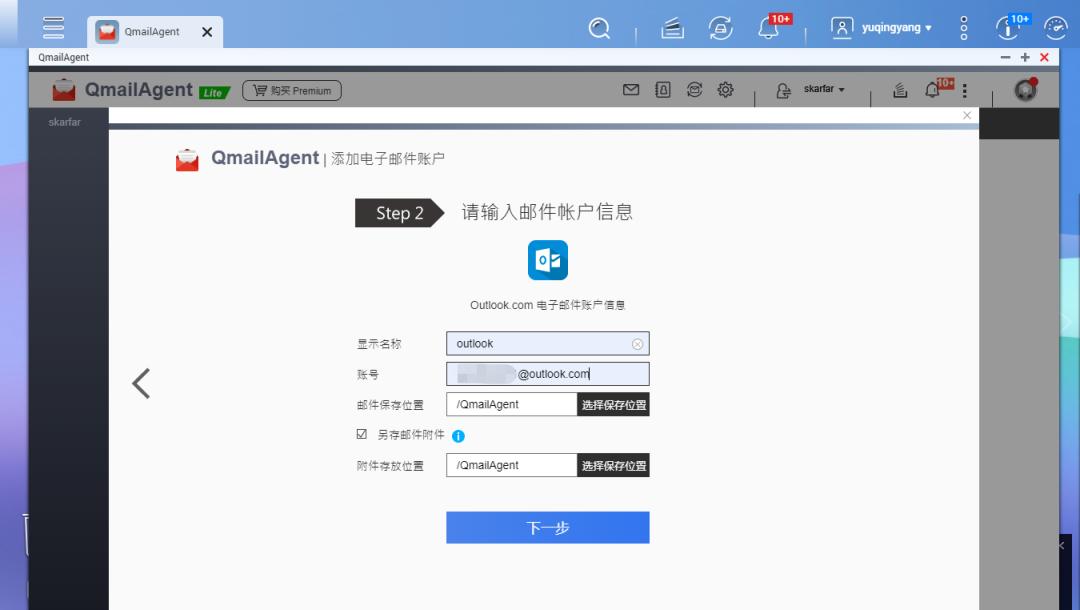Switch account using the person-with-arrow icon
1080x610 pixels.
tap(784, 89)
